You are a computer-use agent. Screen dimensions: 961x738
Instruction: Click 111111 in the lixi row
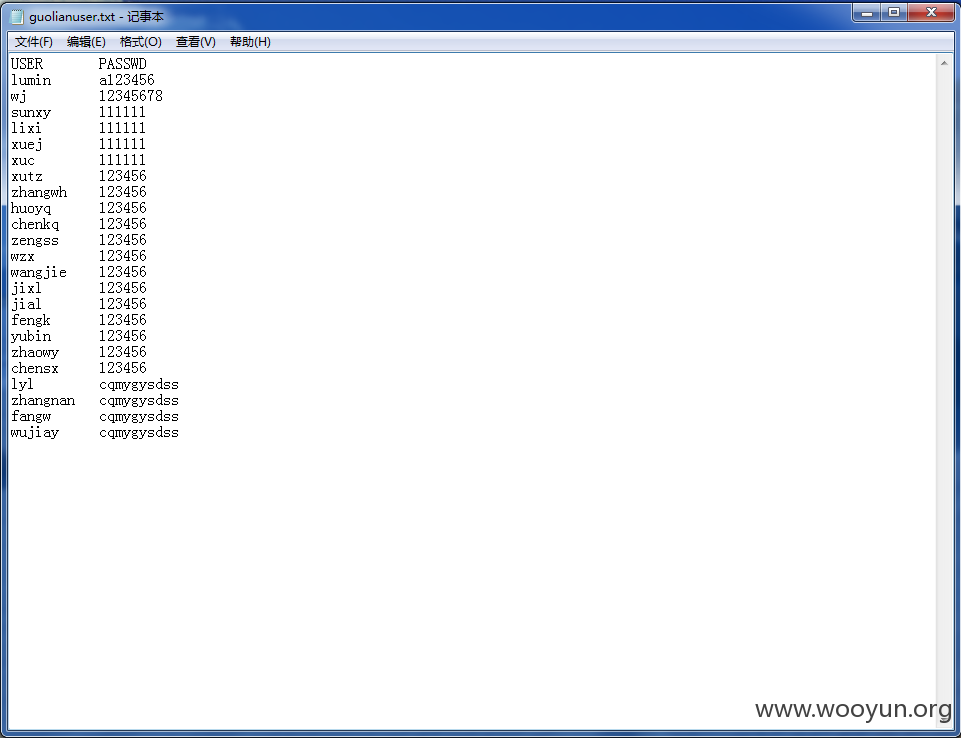[x=123, y=128]
